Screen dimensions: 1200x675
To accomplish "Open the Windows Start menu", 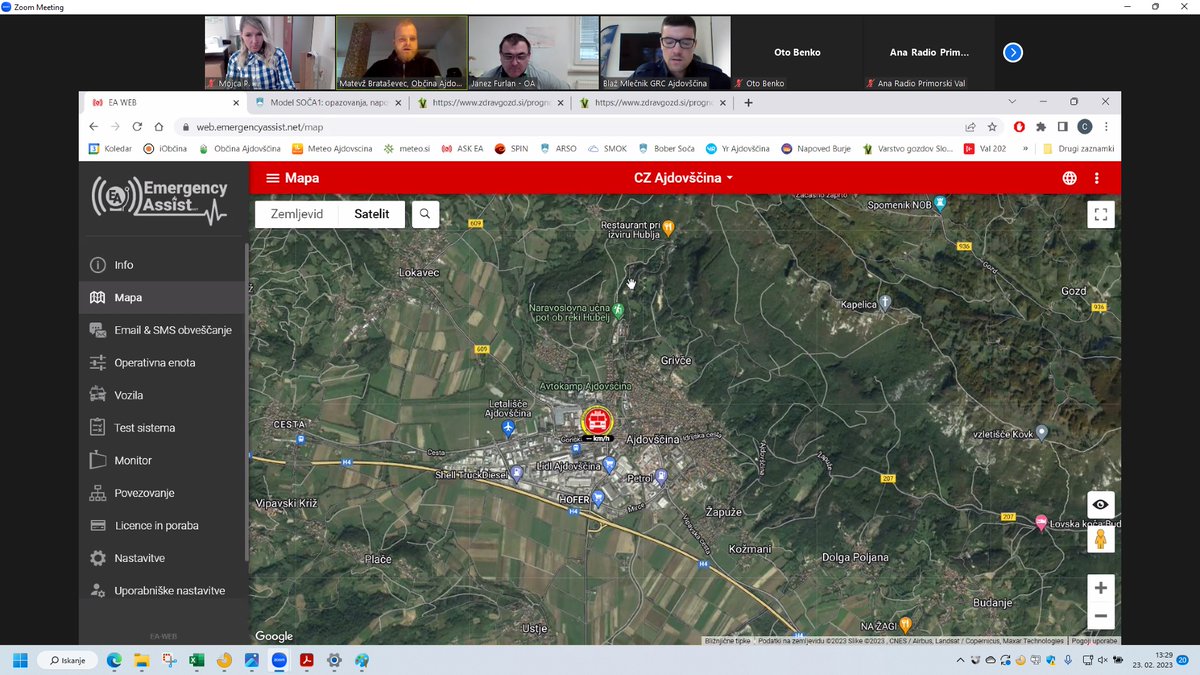I will [20, 660].
